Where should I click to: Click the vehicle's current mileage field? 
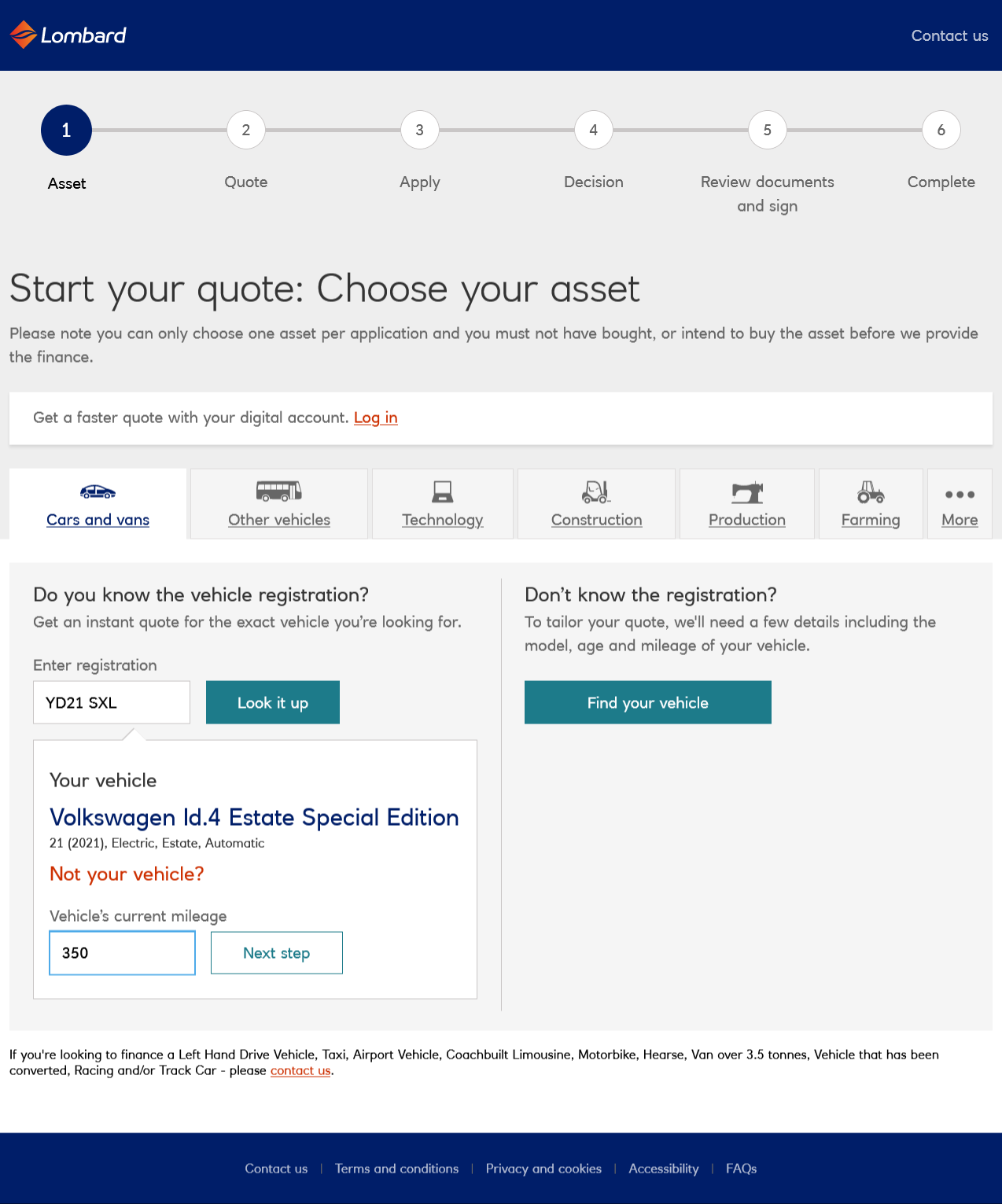[122, 953]
